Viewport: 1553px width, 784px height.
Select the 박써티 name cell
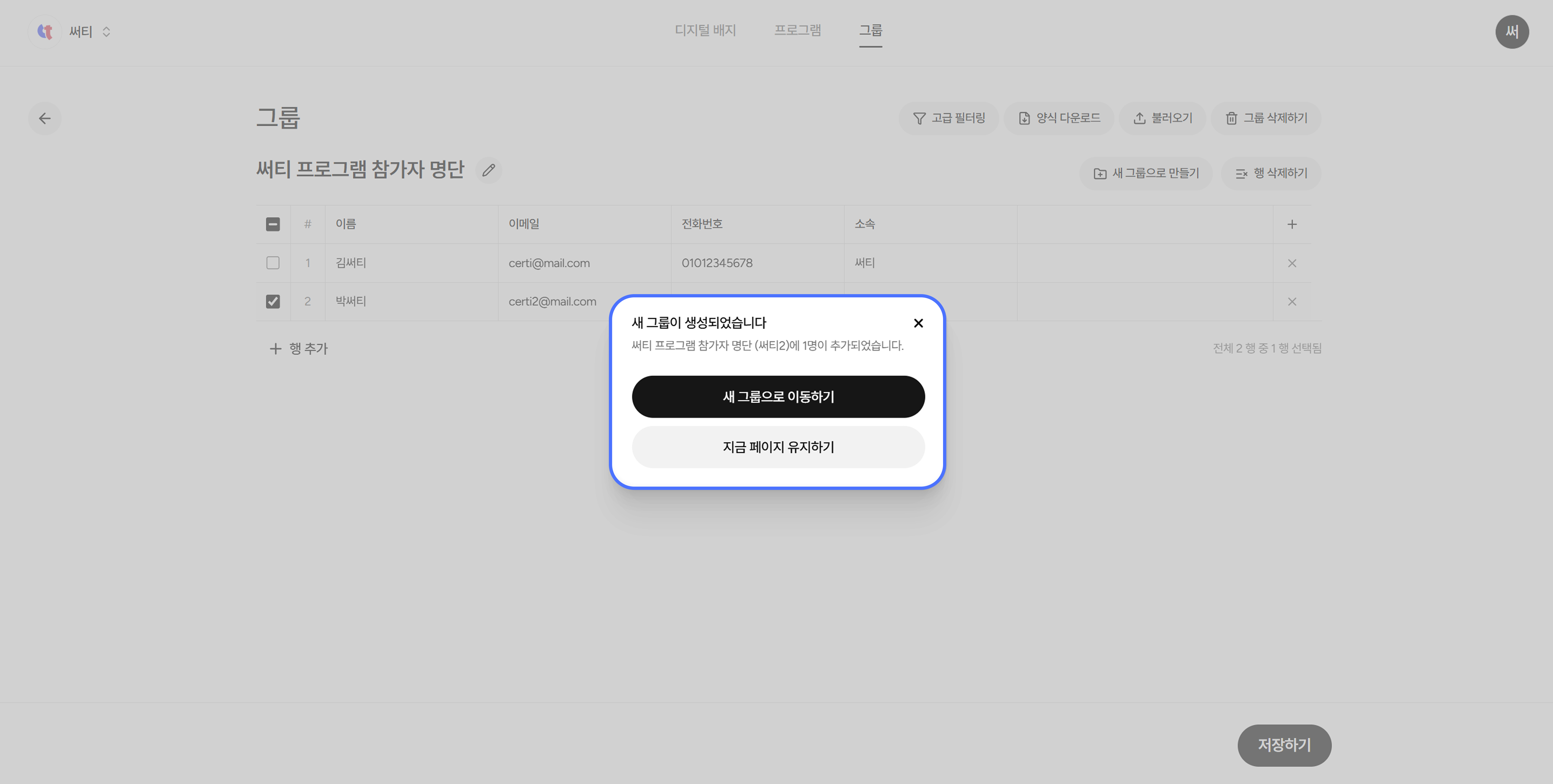411,301
